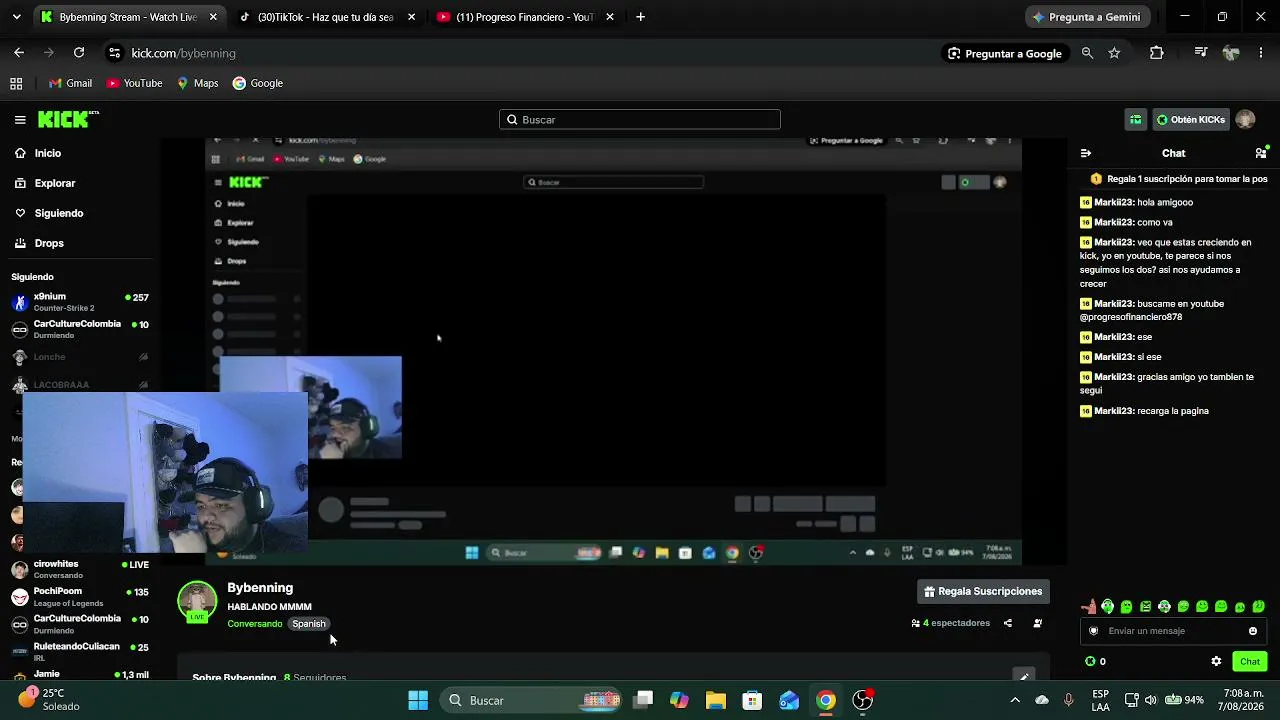Open taskbar clock and date
Viewport: 1280px width, 720px height.
click(1241, 699)
